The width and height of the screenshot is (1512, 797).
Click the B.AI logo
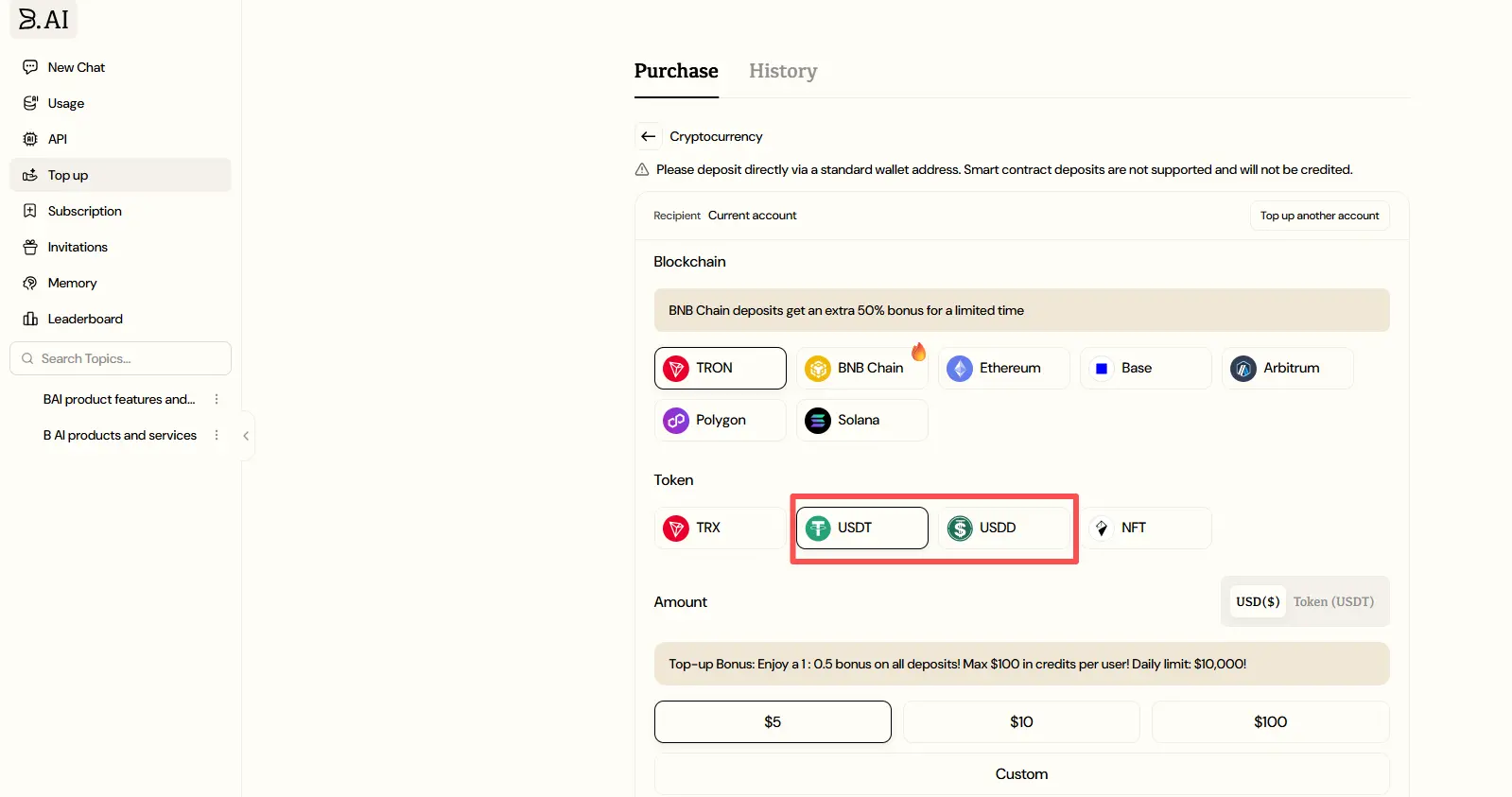pyautogui.click(x=43, y=19)
